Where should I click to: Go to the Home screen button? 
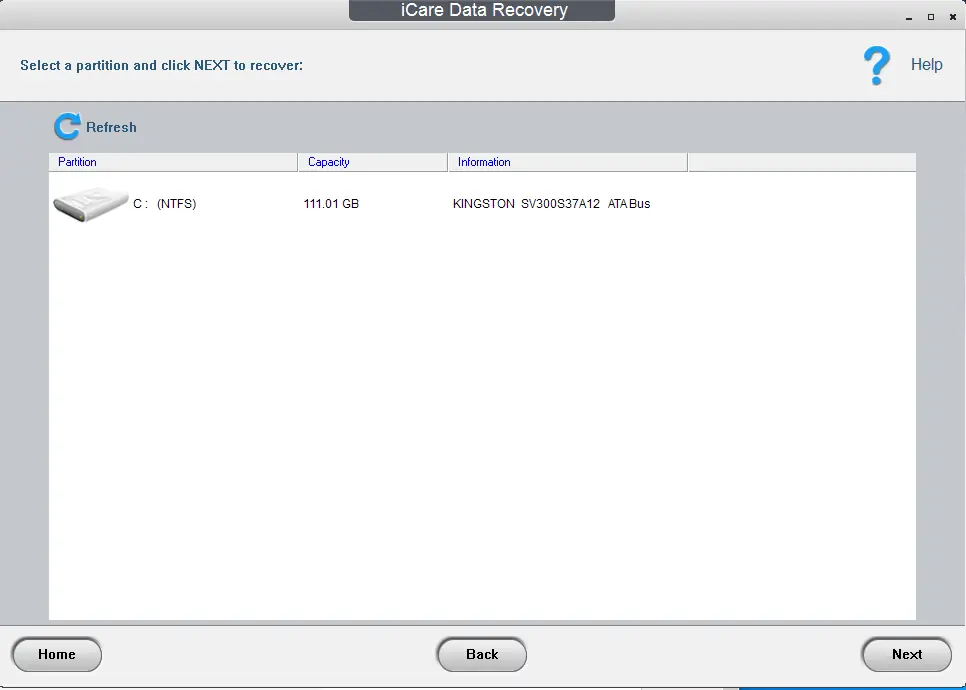(x=57, y=654)
